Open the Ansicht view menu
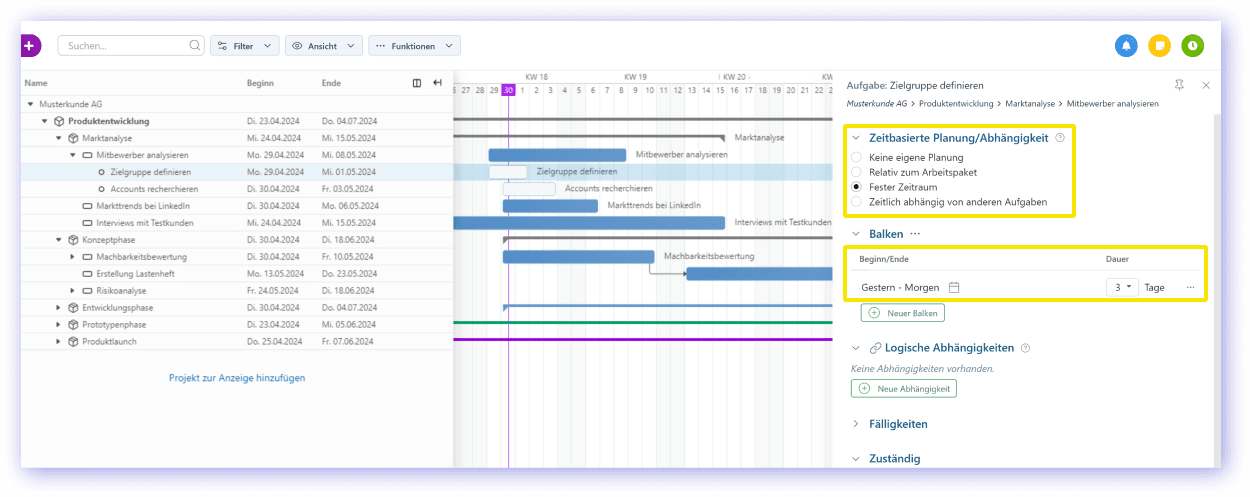This screenshot has width=1250, height=497. (x=323, y=46)
